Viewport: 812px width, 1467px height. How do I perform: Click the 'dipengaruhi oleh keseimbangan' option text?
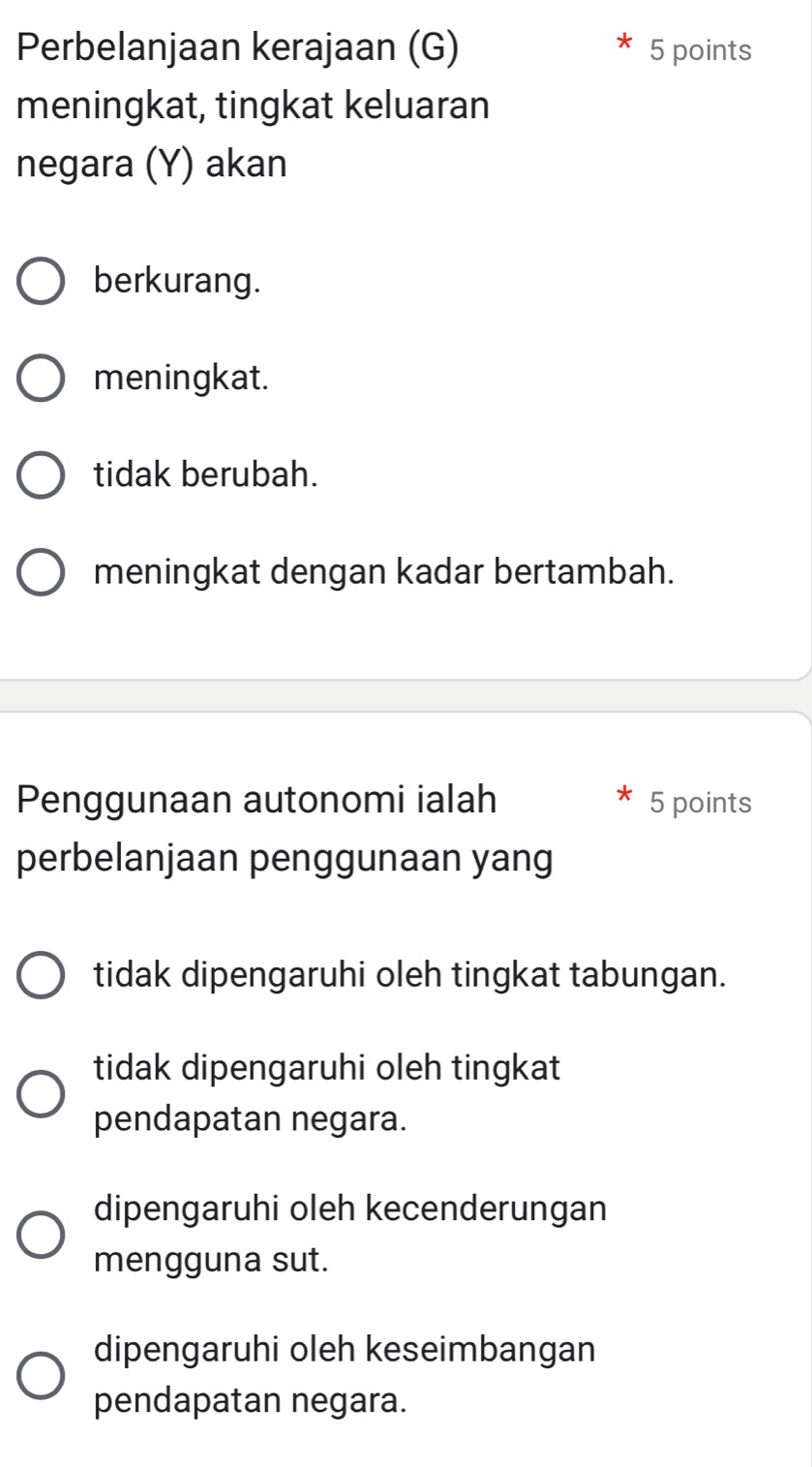[x=346, y=1349]
